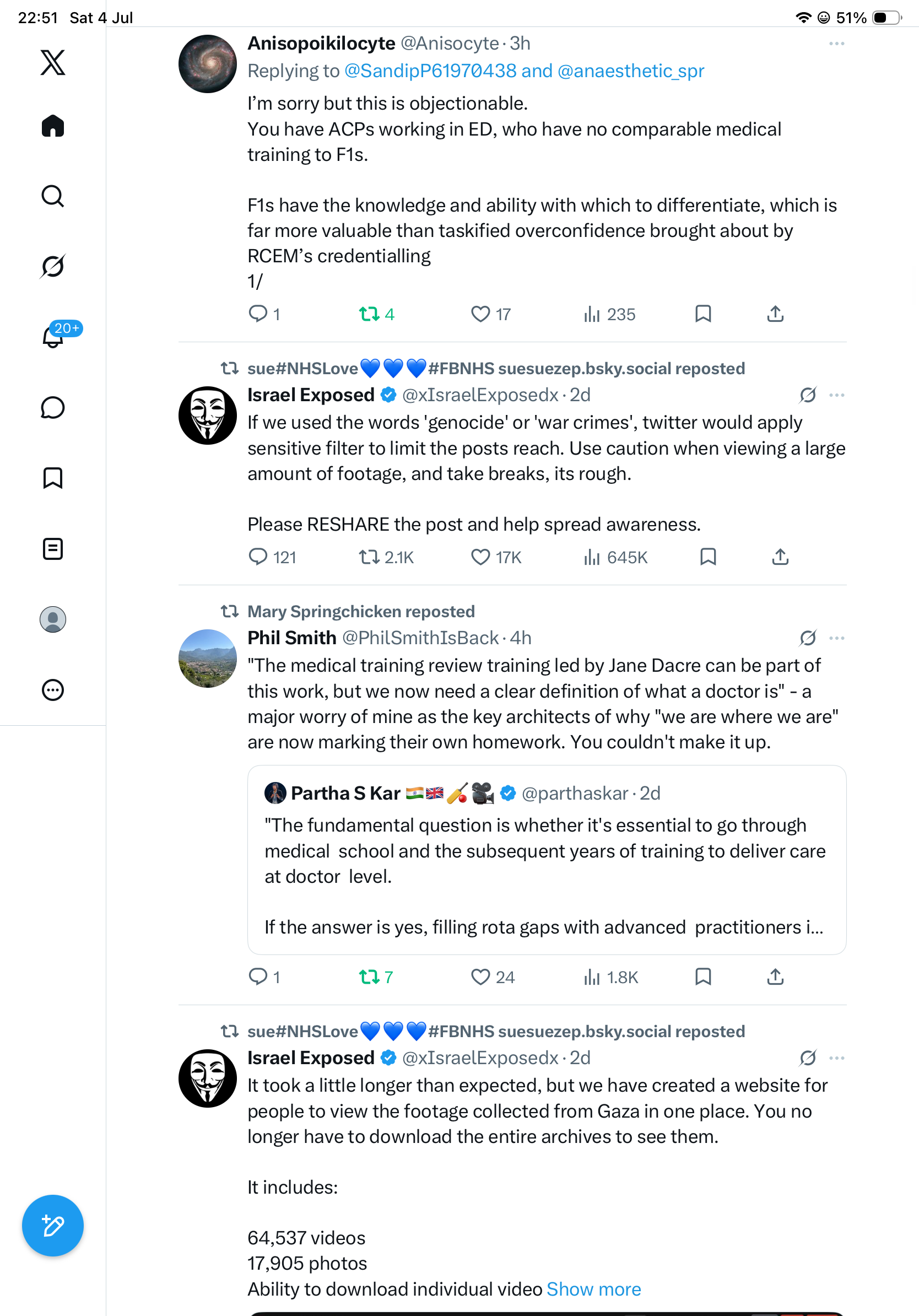Open Messages chat bubble in sidebar
This screenshot has width=919, height=1316.
point(53,407)
